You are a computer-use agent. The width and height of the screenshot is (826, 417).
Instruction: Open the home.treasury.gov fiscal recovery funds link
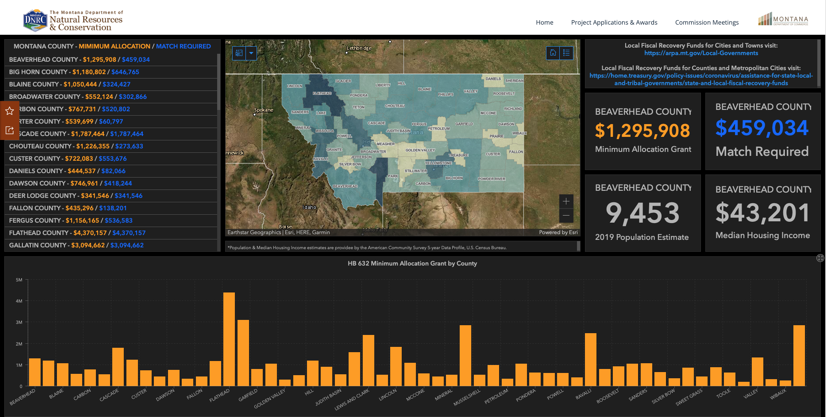[x=701, y=79]
